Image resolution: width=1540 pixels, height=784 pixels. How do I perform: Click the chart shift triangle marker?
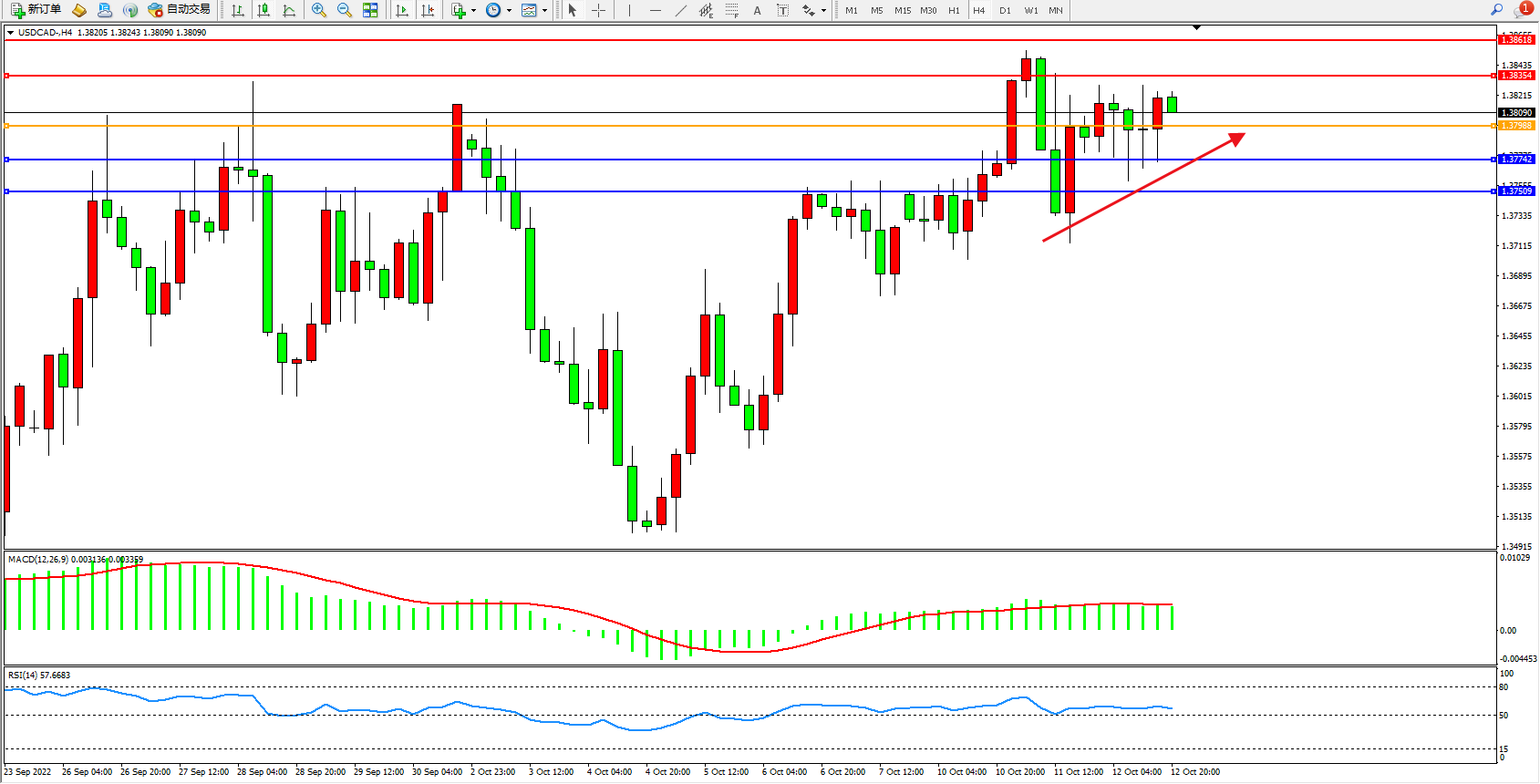[x=1196, y=28]
